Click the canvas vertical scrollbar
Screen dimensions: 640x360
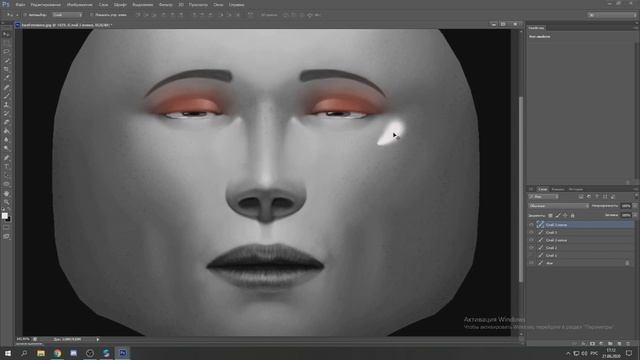tap(521, 189)
